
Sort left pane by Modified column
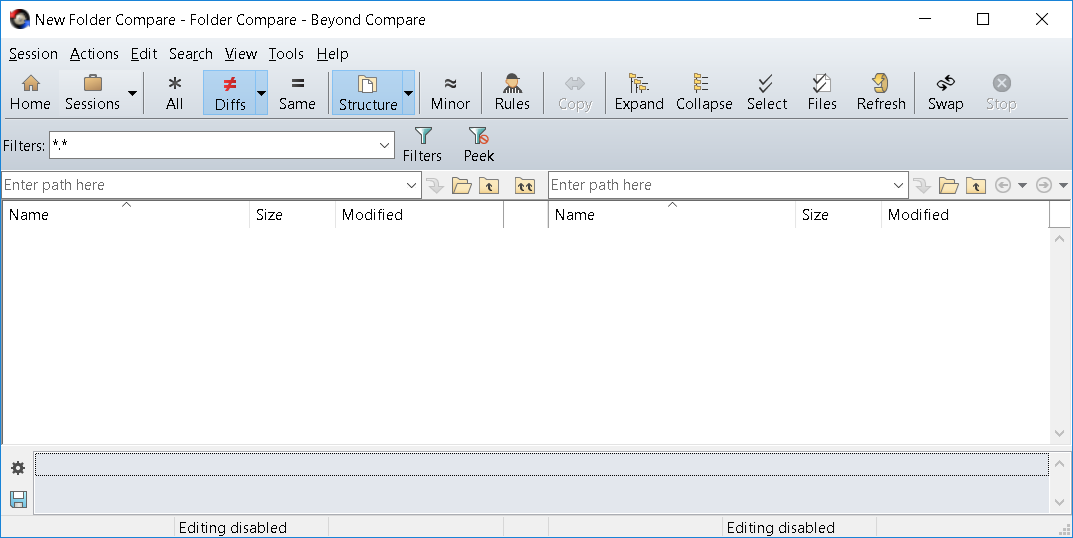click(419, 215)
